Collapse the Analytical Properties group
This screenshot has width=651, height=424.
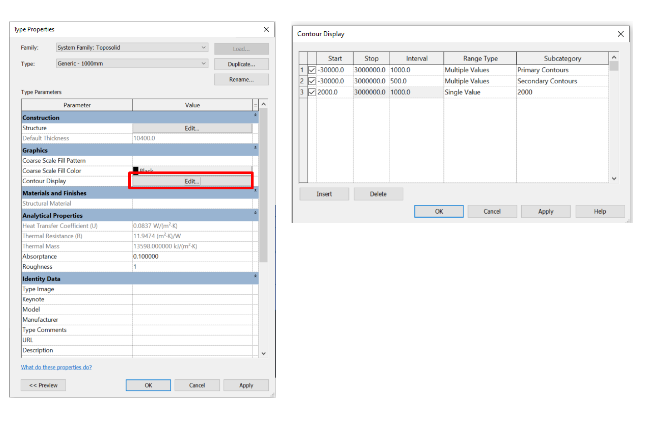point(255,213)
